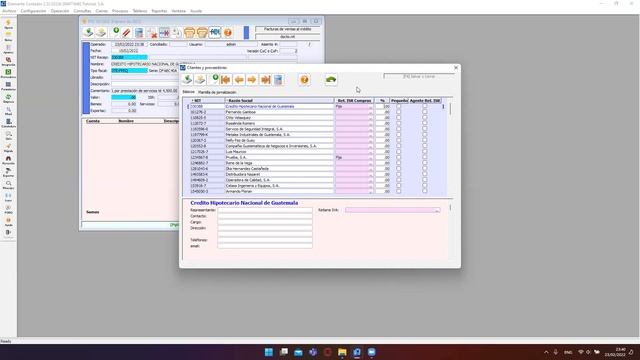Open help icon in Clientes dialog toolbar
The height and width of the screenshot is (360, 640).
tap(304, 80)
